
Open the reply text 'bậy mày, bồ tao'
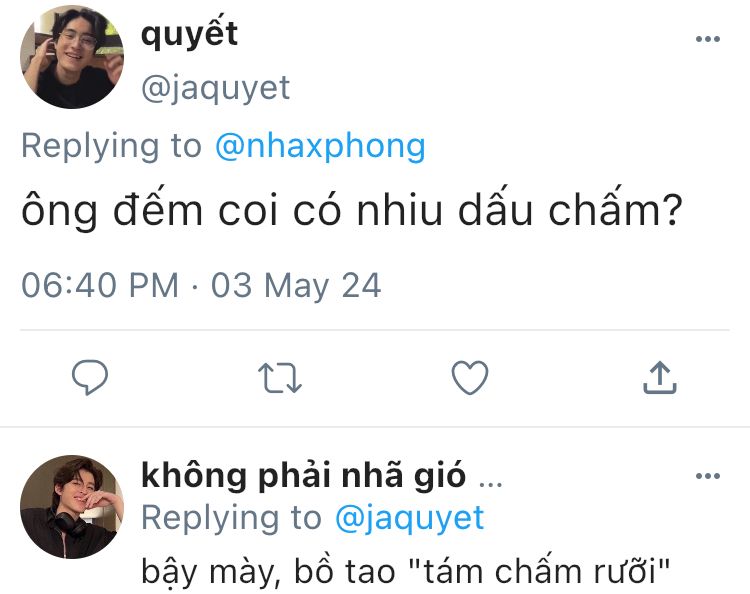pos(268,572)
